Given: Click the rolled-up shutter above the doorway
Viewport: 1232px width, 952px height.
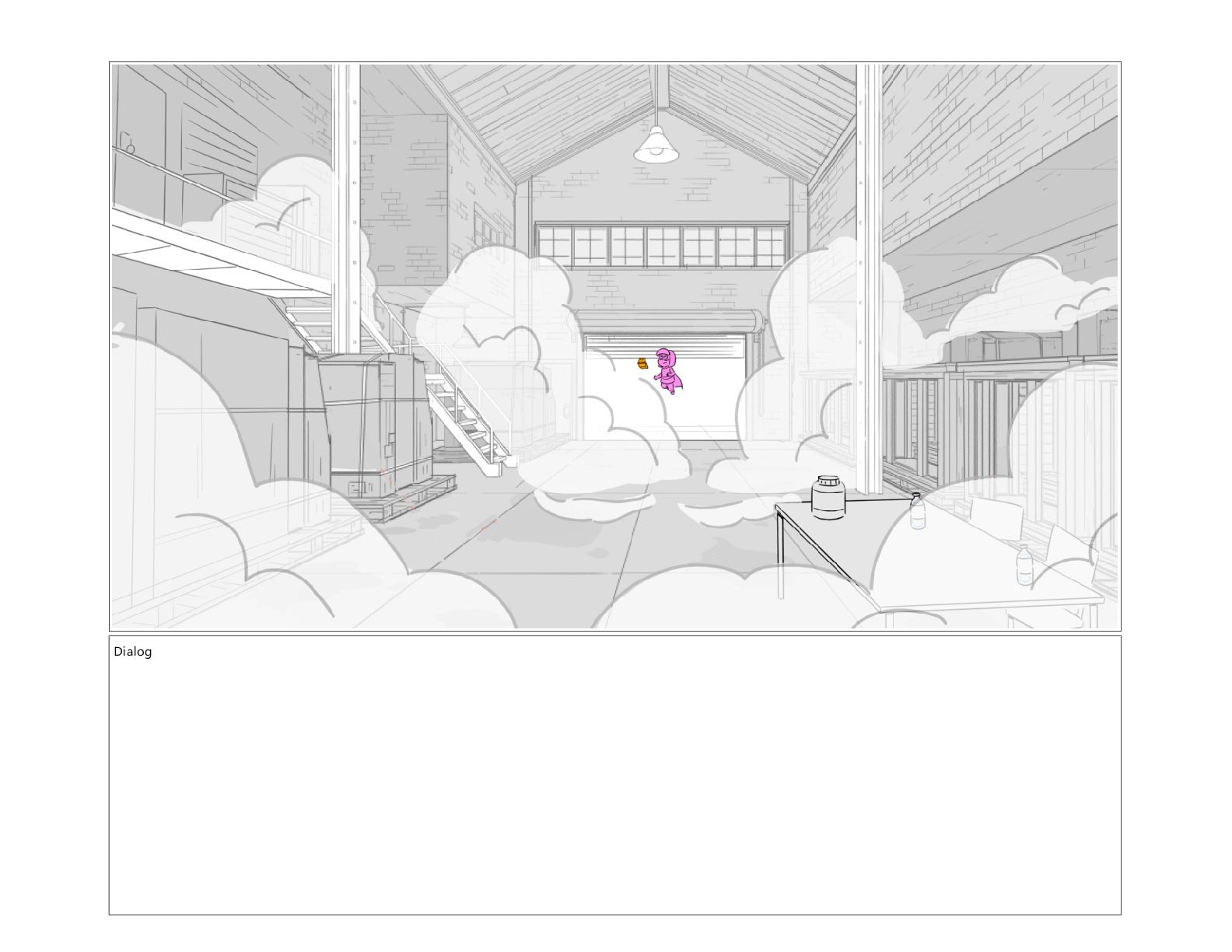Looking at the screenshot, I should [669, 321].
